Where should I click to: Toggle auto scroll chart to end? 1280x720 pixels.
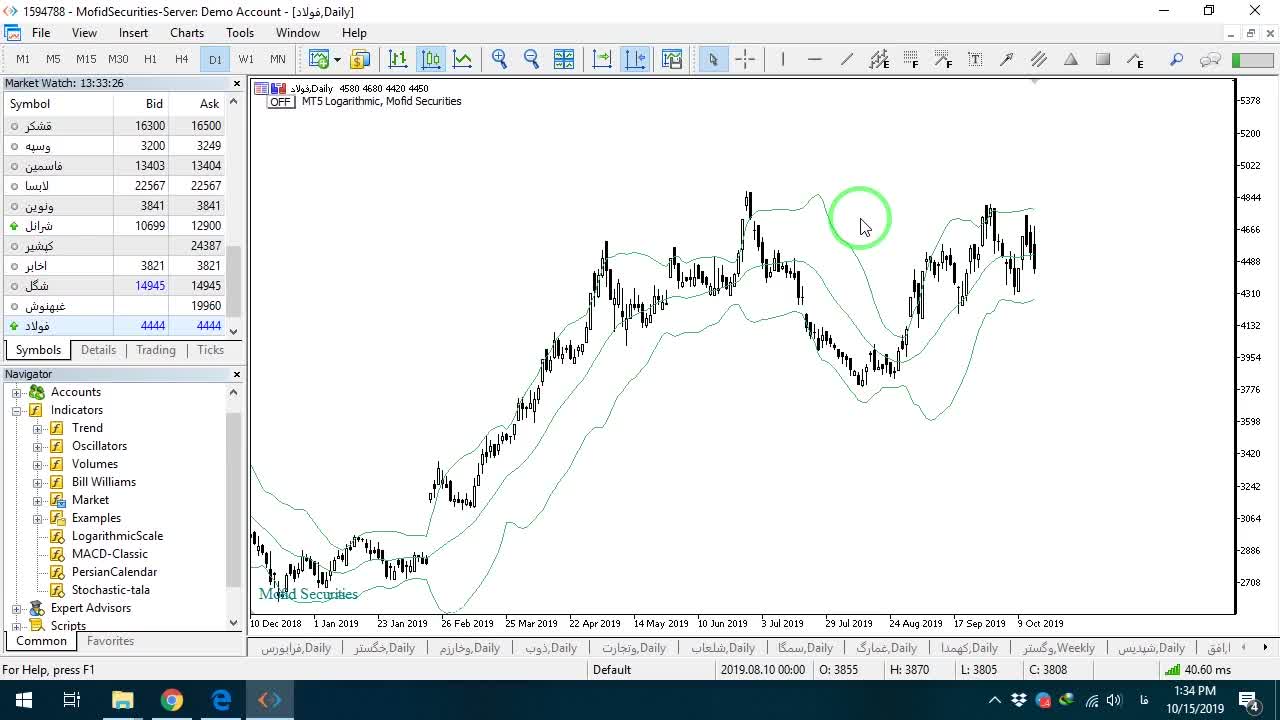click(x=602, y=59)
